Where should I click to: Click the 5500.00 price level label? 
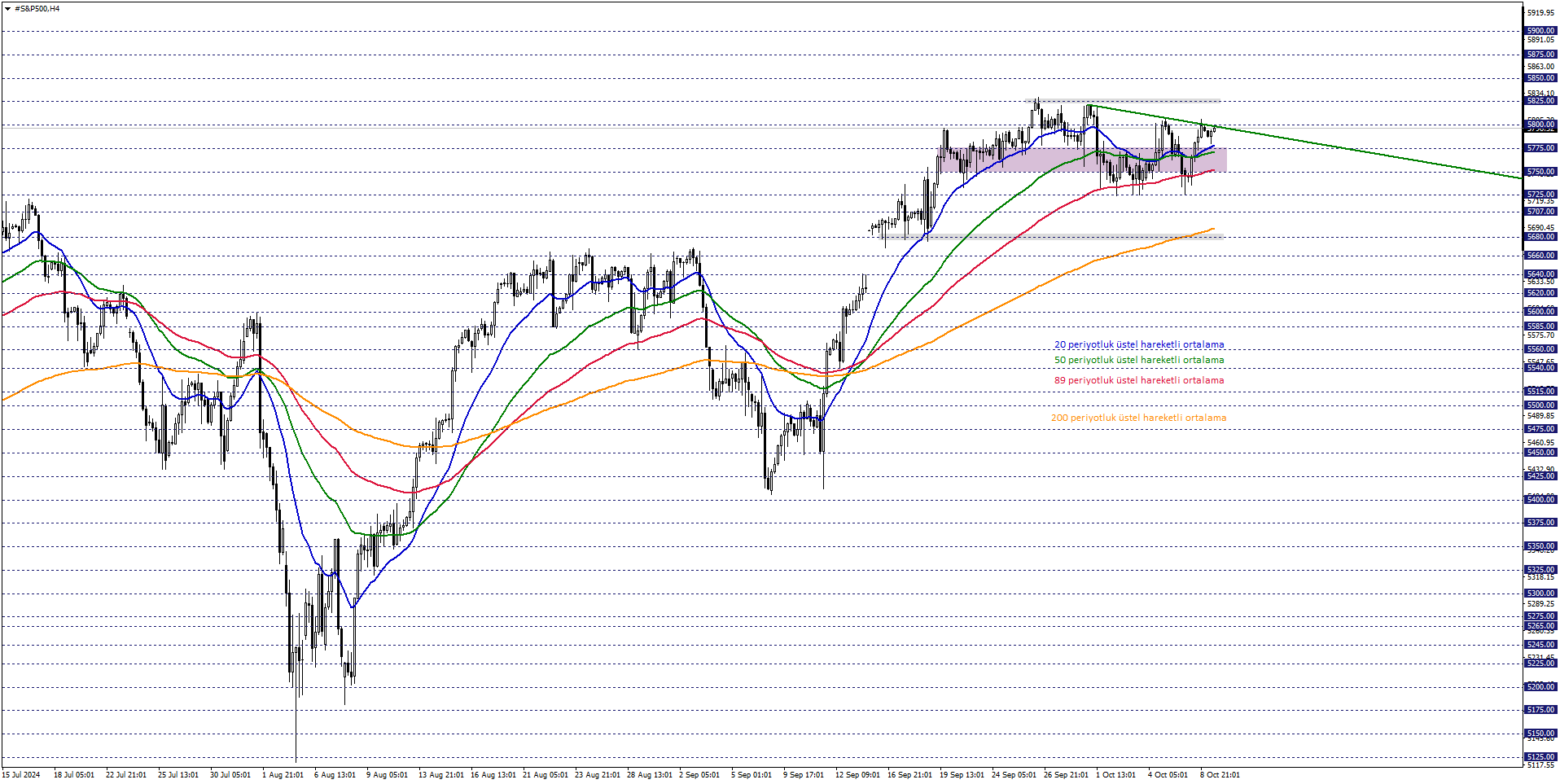click(1540, 405)
